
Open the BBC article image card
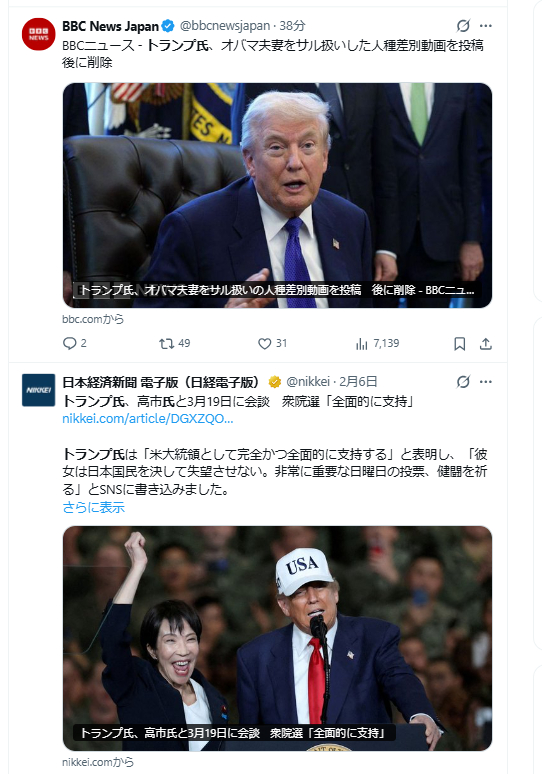coord(277,195)
